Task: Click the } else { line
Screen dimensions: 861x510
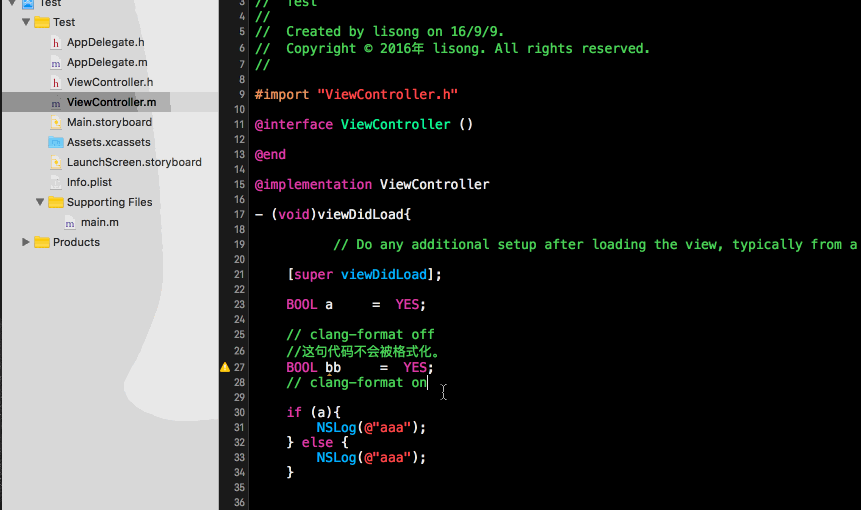Action: 317,442
